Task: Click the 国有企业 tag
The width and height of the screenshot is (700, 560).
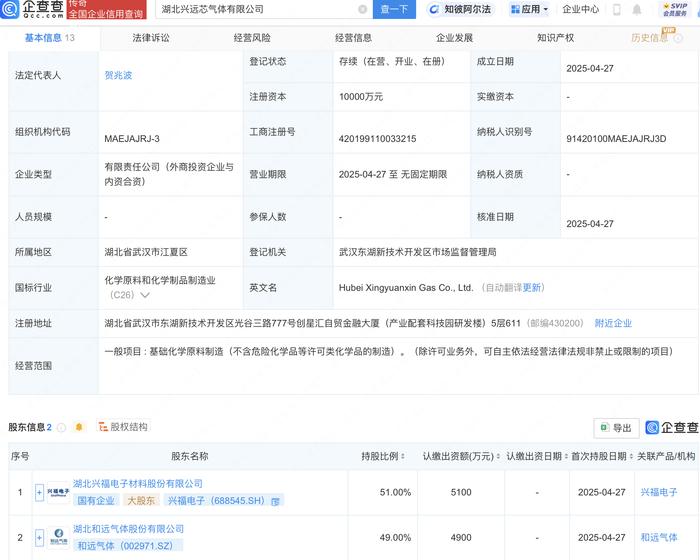Action: click(96, 501)
